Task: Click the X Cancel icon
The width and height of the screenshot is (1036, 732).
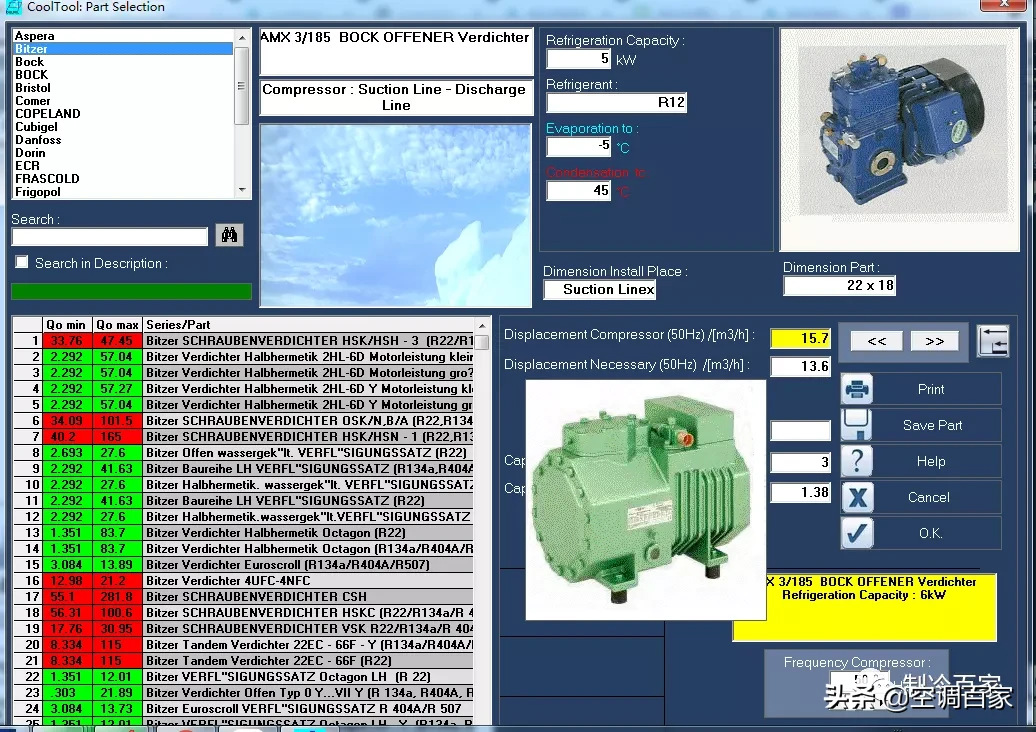Action: pyautogui.click(x=857, y=497)
